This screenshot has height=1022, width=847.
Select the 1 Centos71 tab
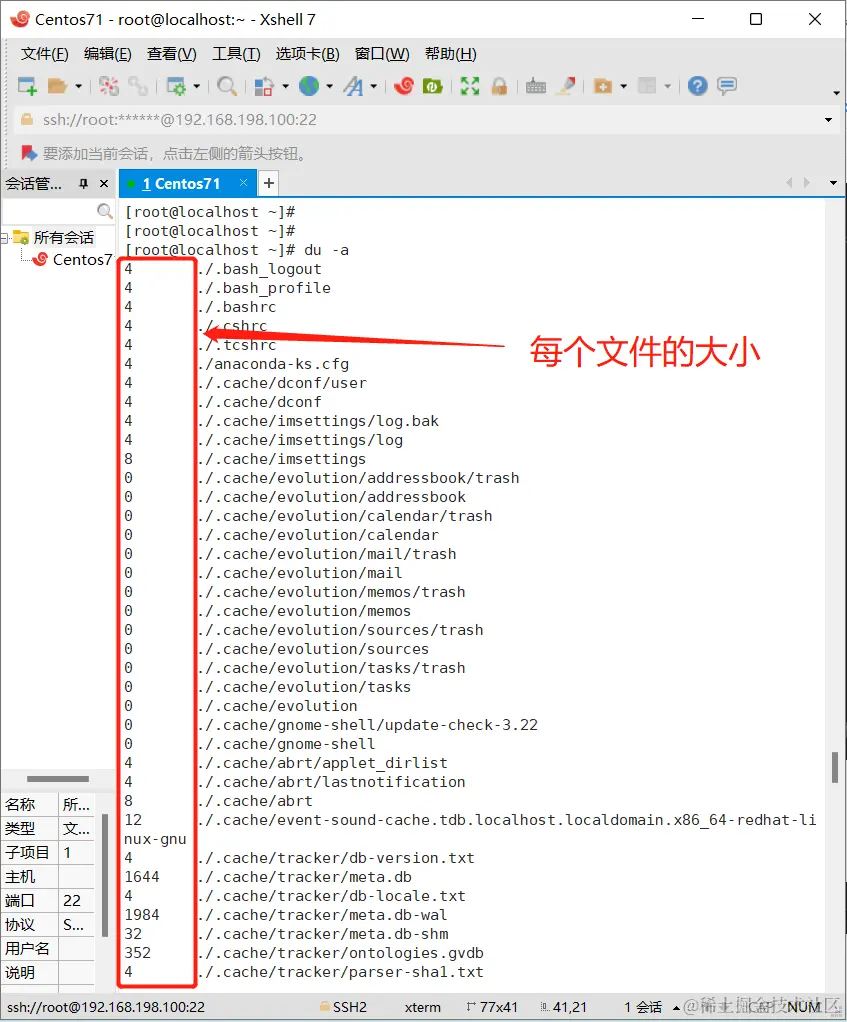tap(181, 184)
